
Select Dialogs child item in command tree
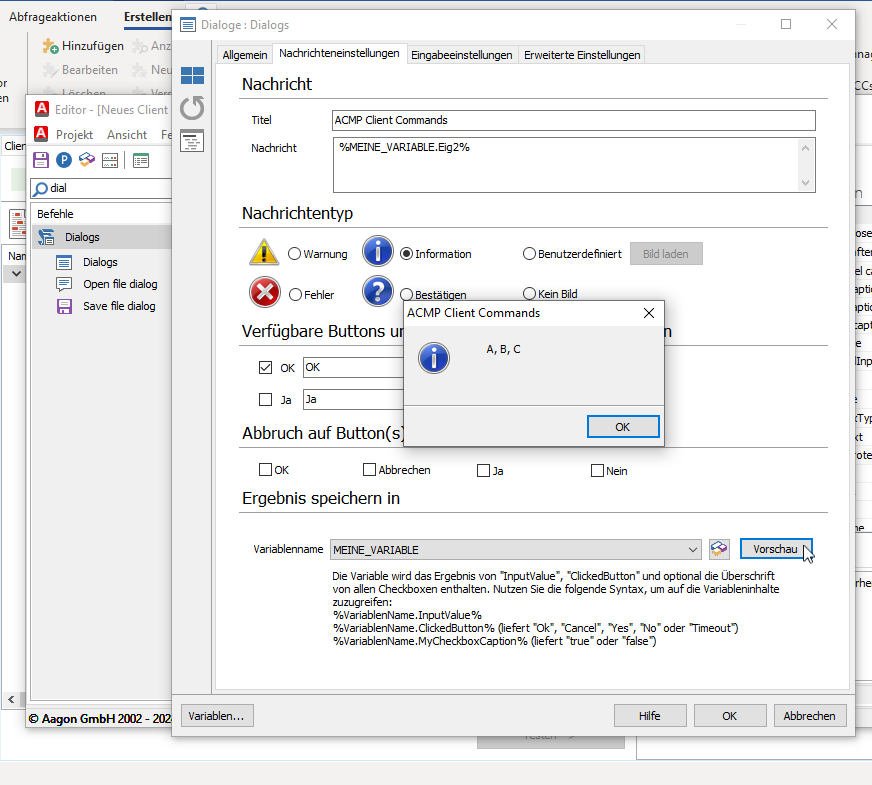(100, 262)
